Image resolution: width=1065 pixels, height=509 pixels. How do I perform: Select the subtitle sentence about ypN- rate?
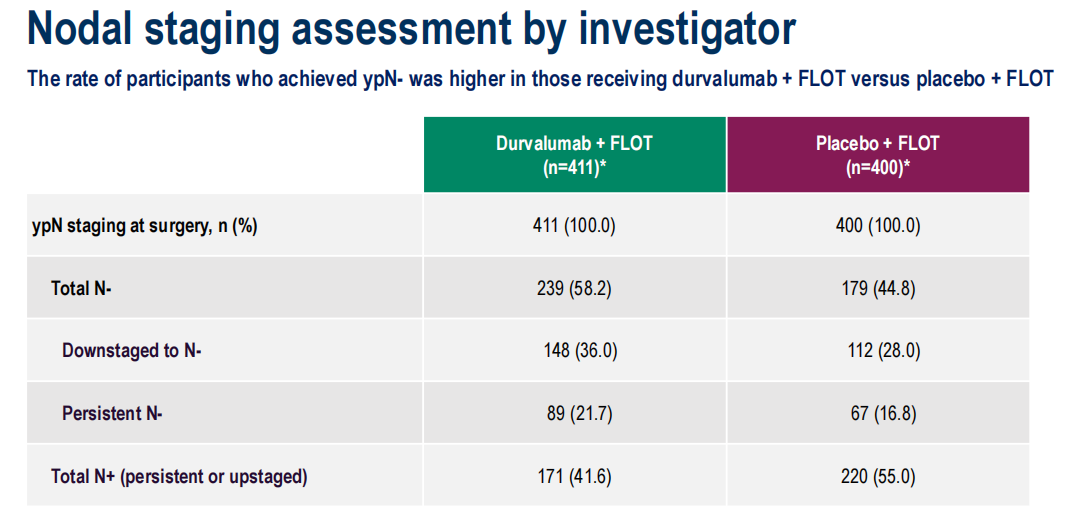point(540,79)
